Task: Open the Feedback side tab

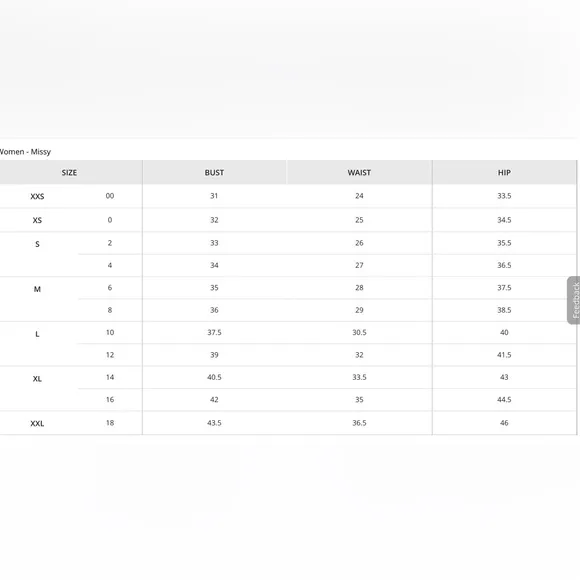Action: point(574,300)
